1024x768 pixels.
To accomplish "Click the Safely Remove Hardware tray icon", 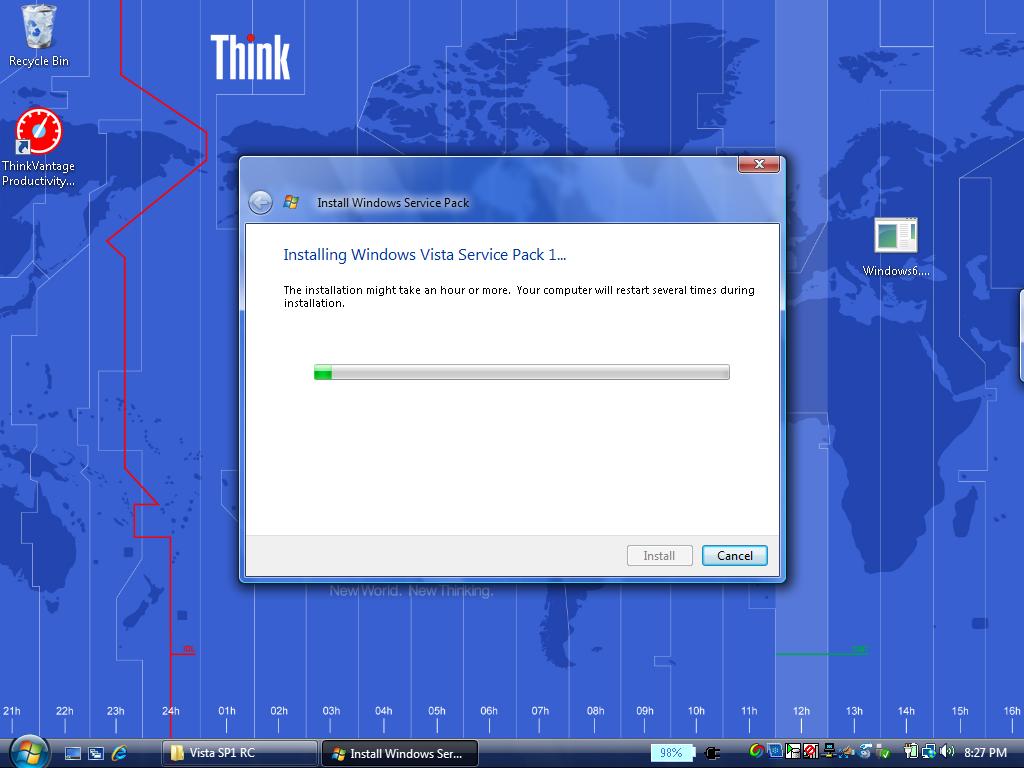I will 883,752.
